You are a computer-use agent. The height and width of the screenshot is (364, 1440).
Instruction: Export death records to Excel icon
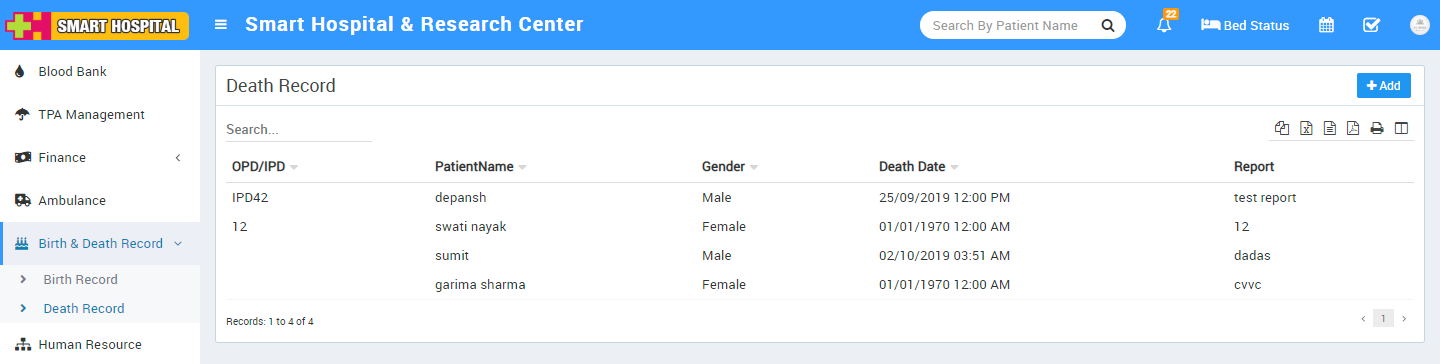tap(1306, 128)
